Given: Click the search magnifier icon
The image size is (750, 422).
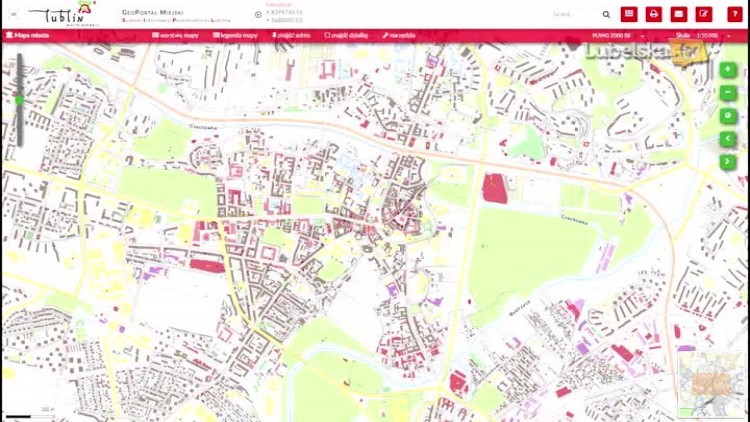Looking at the screenshot, I should click(606, 15).
